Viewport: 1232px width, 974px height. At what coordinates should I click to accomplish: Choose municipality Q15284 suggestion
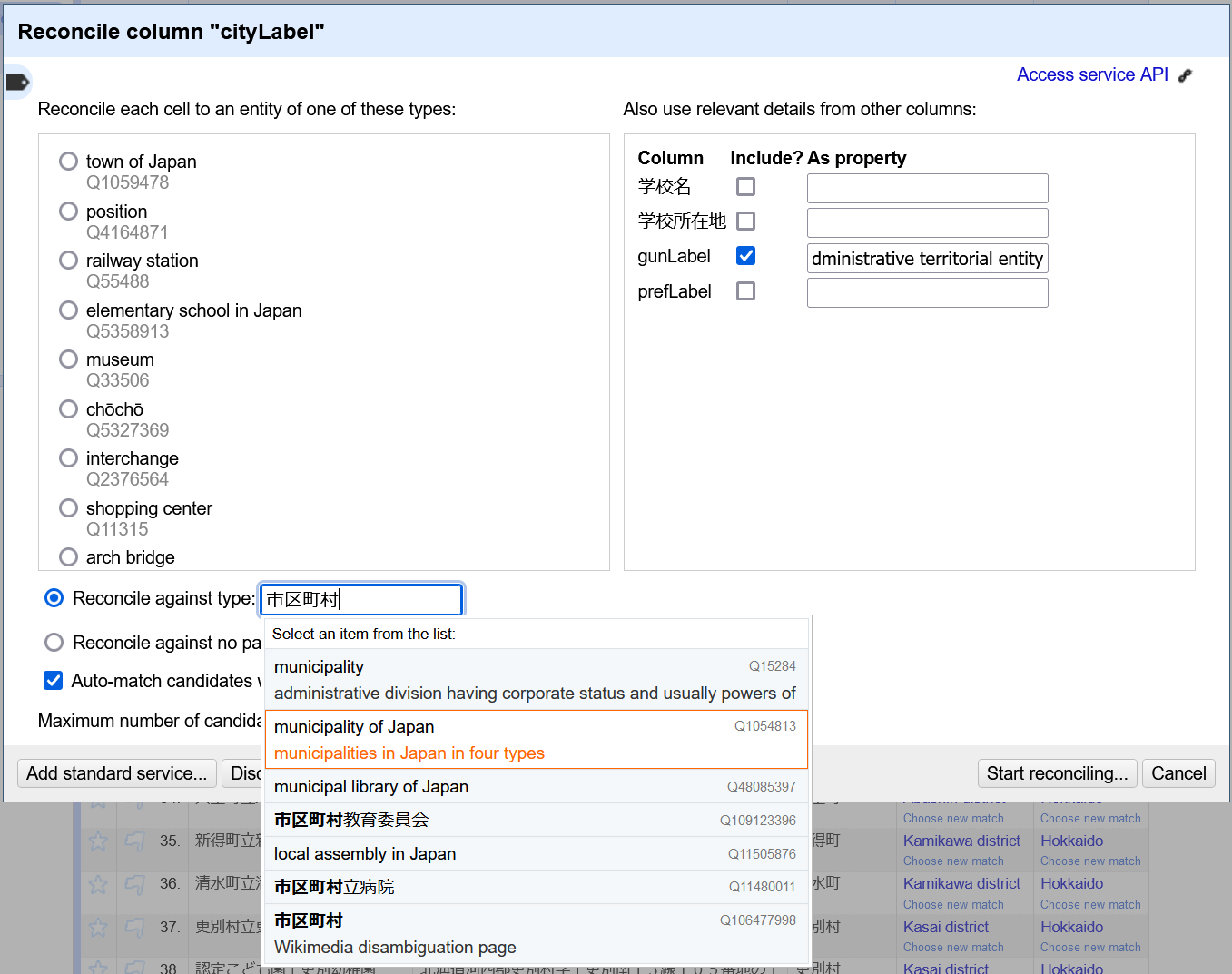pyautogui.click(x=536, y=680)
